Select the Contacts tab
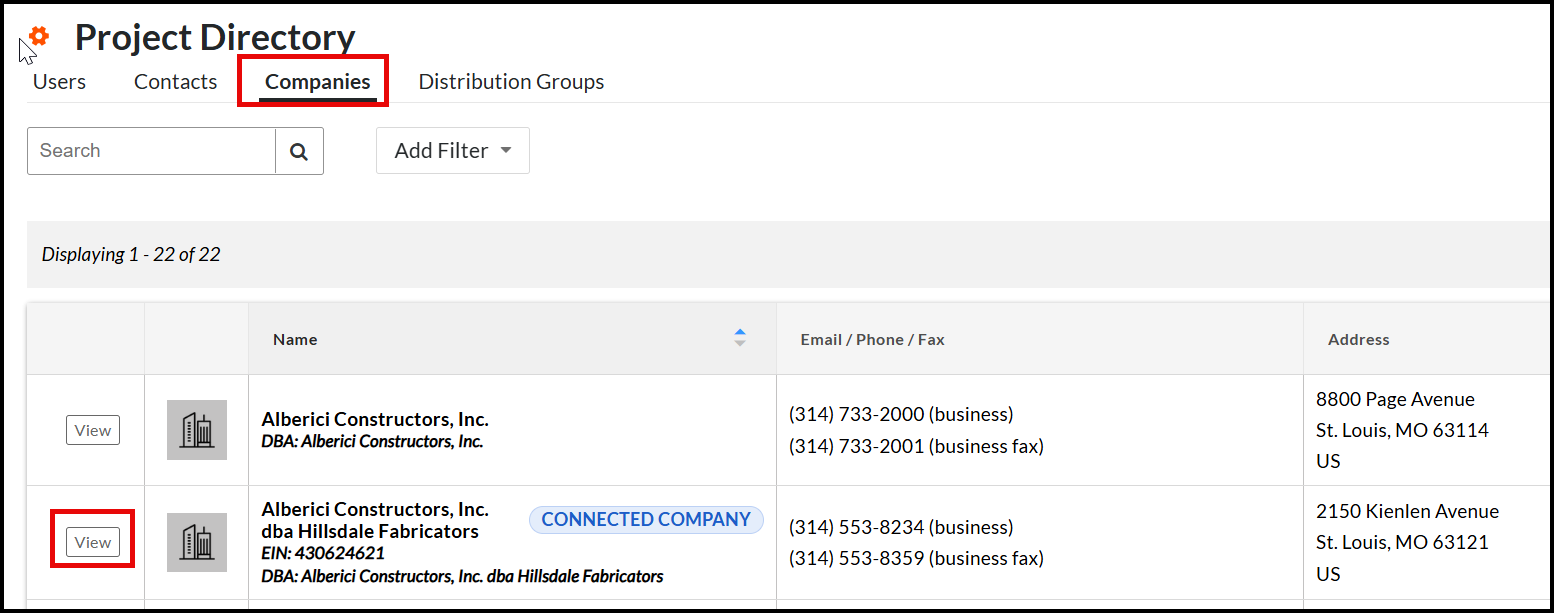The height and width of the screenshot is (613, 1554). click(x=175, y=81)
